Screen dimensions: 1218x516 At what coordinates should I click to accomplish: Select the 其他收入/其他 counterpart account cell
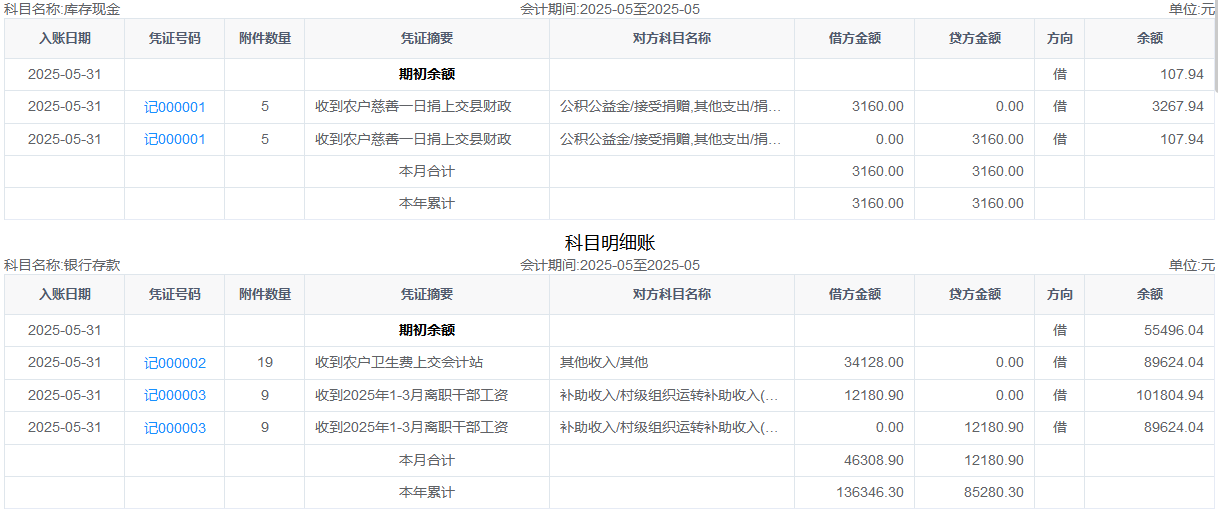point(603,363)
